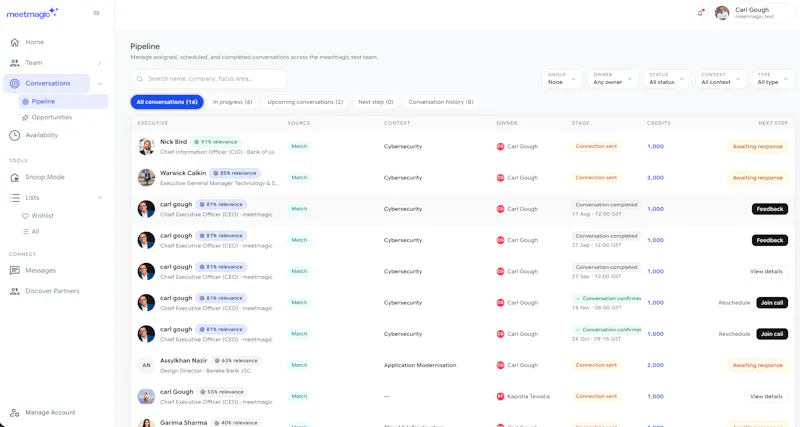Switch to the In progress (6) tab
Image resolution: width=800 pixels, height=427 pixels.
(233, 102)
